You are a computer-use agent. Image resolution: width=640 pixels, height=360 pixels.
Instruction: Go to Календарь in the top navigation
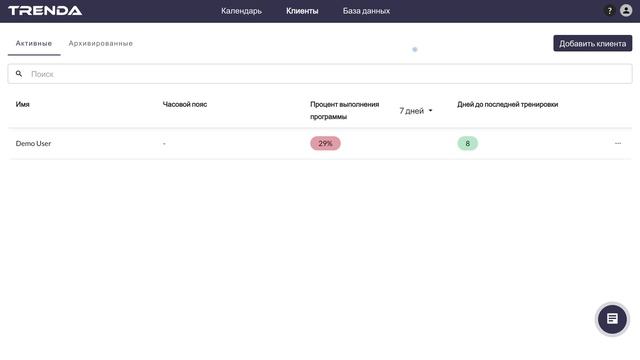tap(241, 11)
